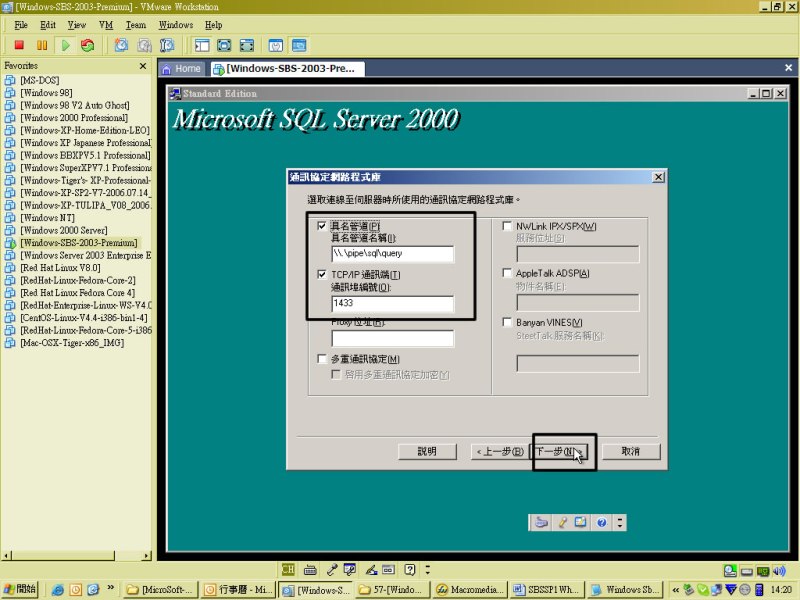Select [Windows 2000 Server] favorite
The image size is (800, 600).
point(64,231)
